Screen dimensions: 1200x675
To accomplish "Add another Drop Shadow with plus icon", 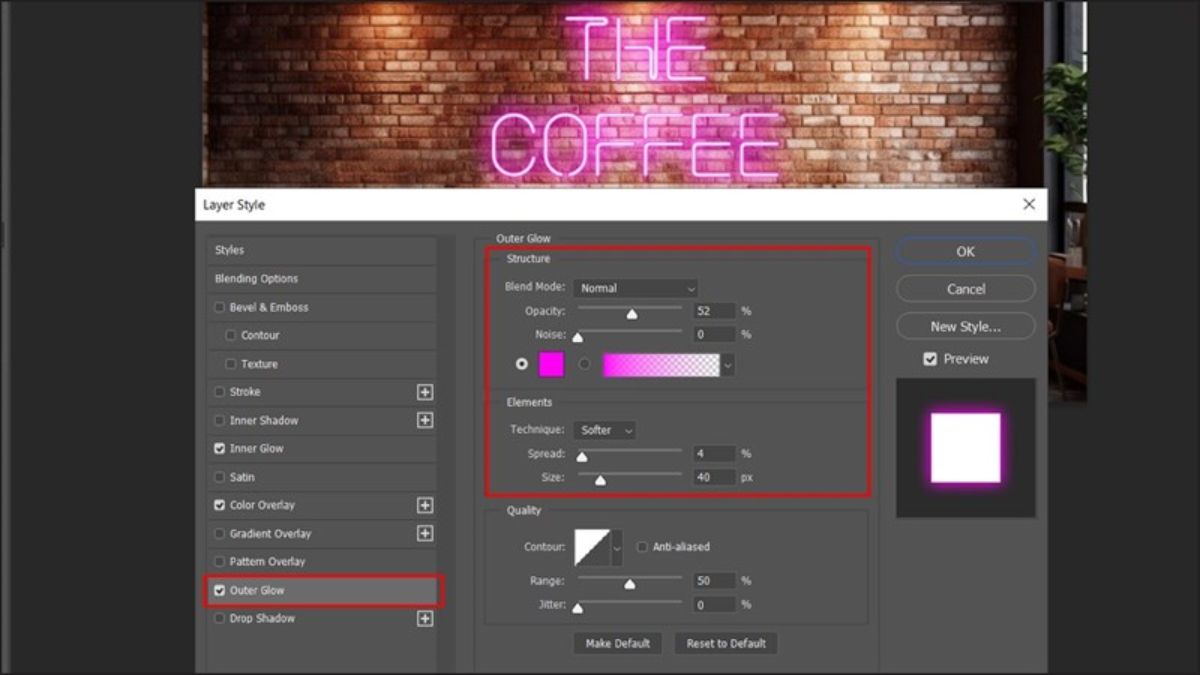I will pos(425,618).
